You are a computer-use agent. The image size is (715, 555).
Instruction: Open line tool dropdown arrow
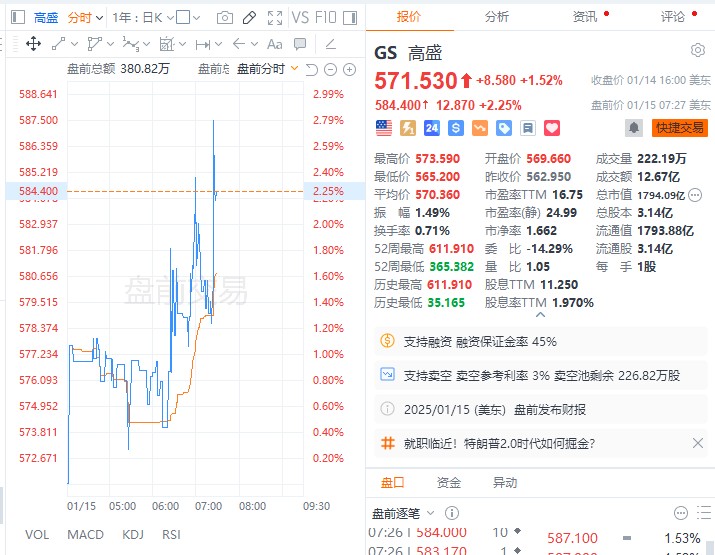pos(74,44)
